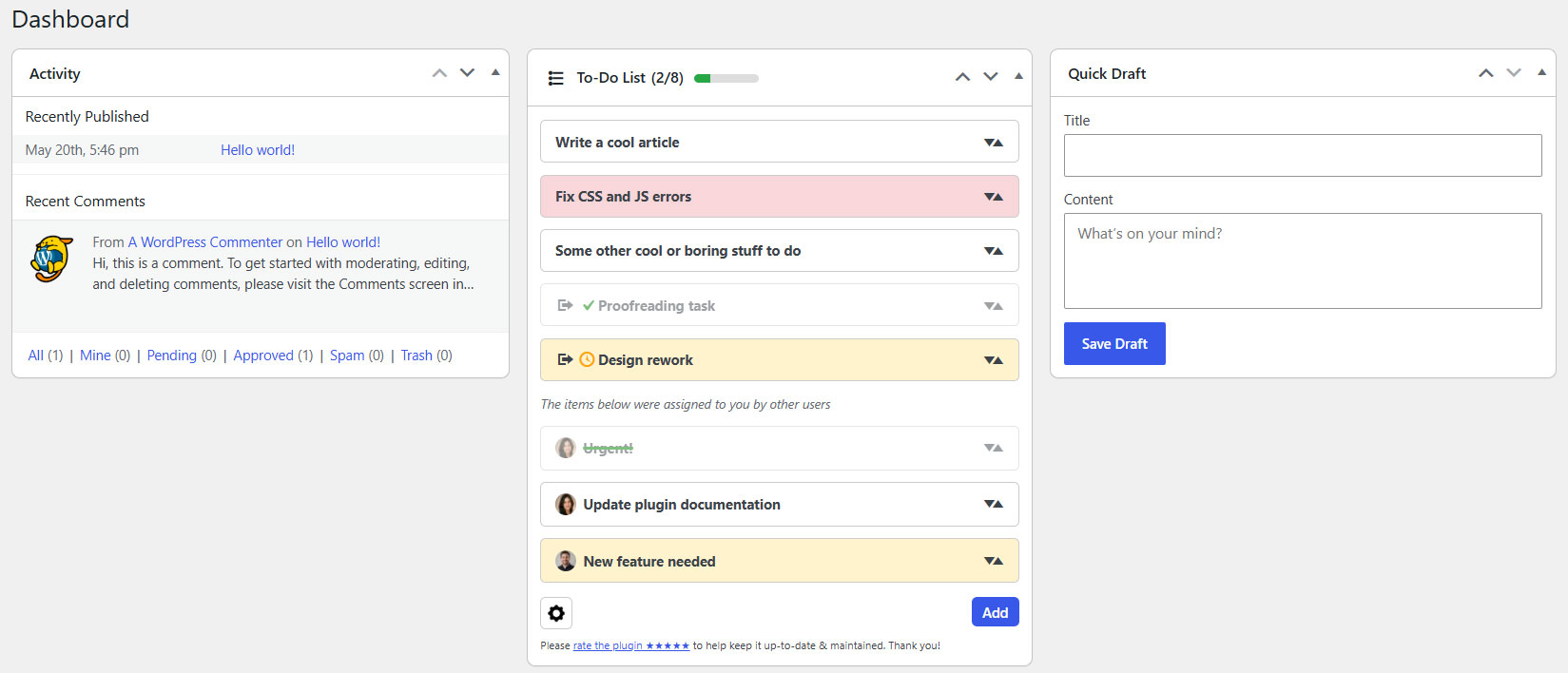
Task: Filter comments by Pending
Action: click(172, 356)
